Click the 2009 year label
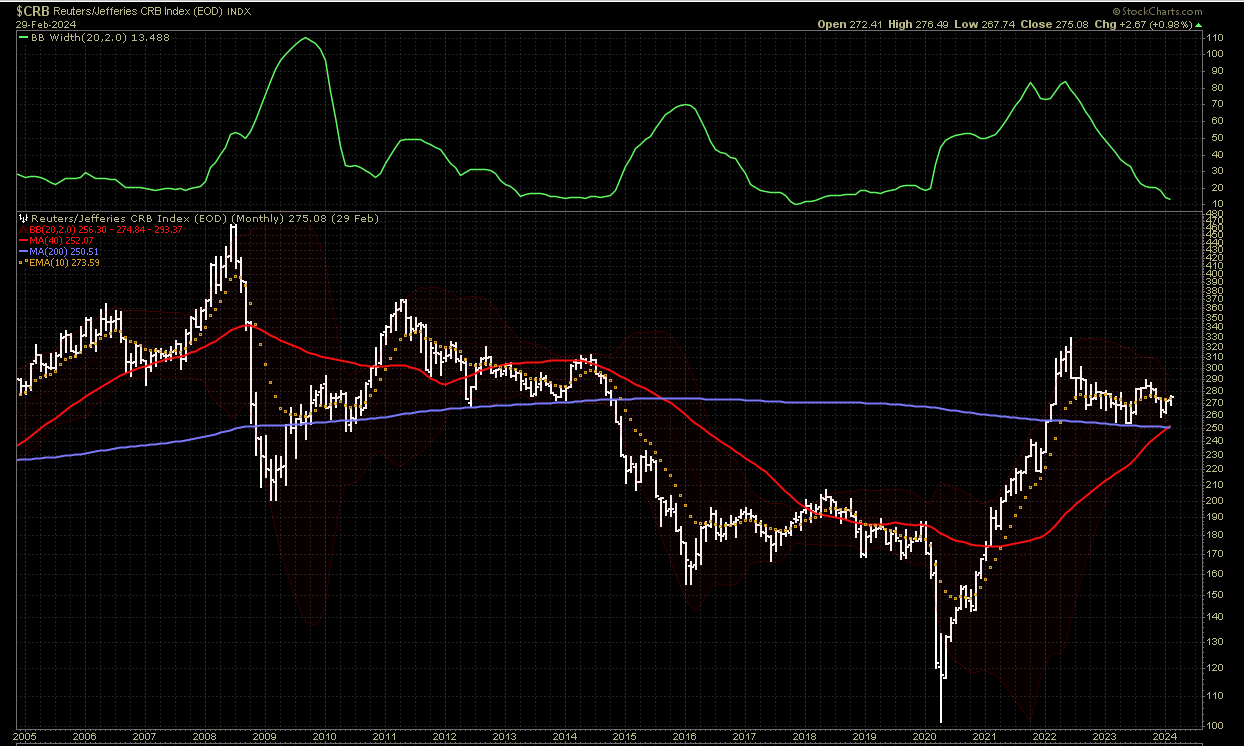The image size is (1244, 746). 264,737
